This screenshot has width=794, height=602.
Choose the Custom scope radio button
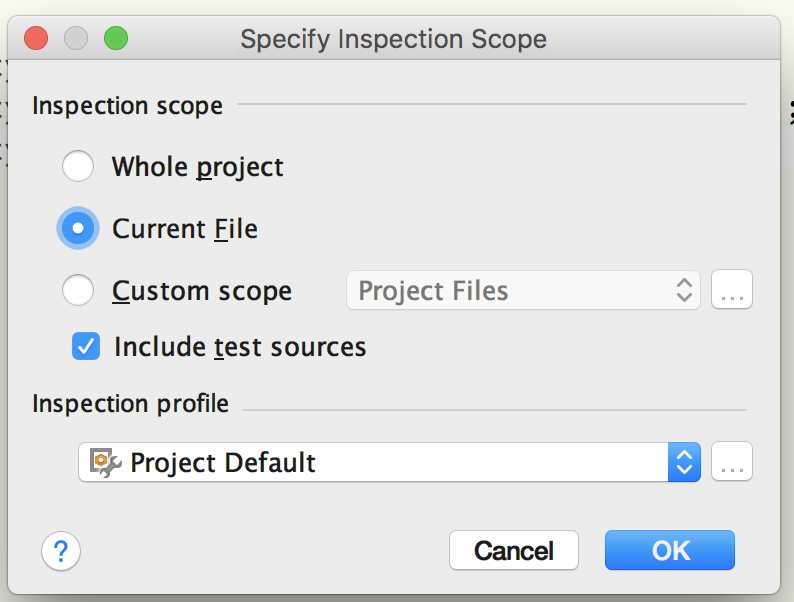pos(77,290)
